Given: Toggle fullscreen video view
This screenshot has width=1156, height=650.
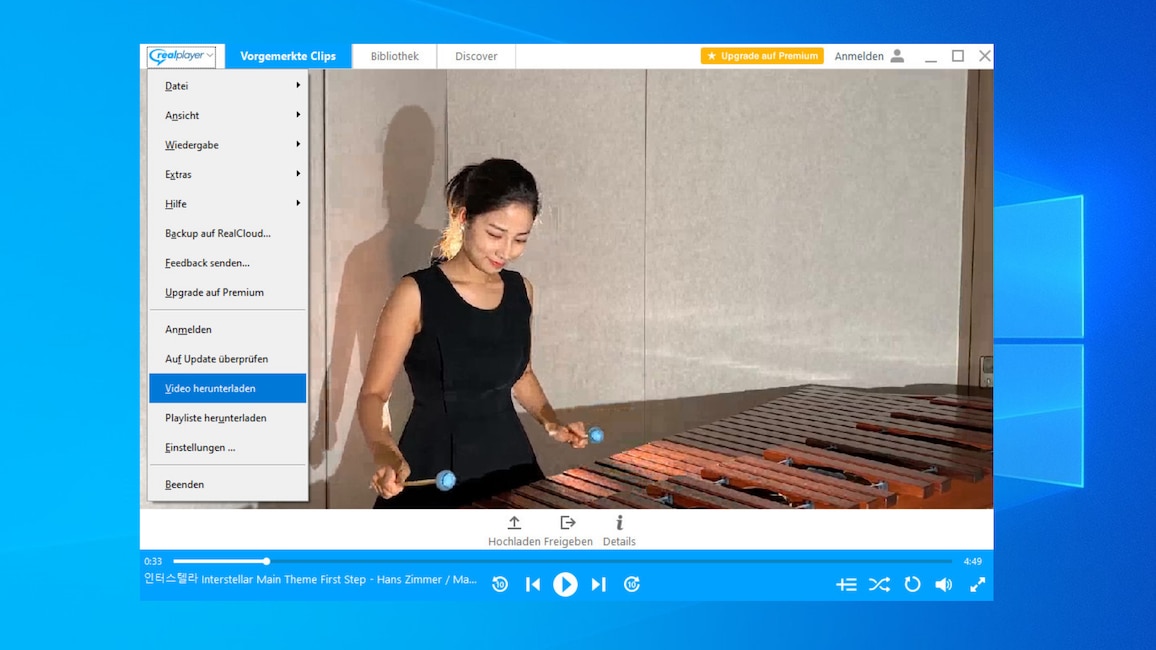Looking at the screenshot, I should (x=977, y=584).
